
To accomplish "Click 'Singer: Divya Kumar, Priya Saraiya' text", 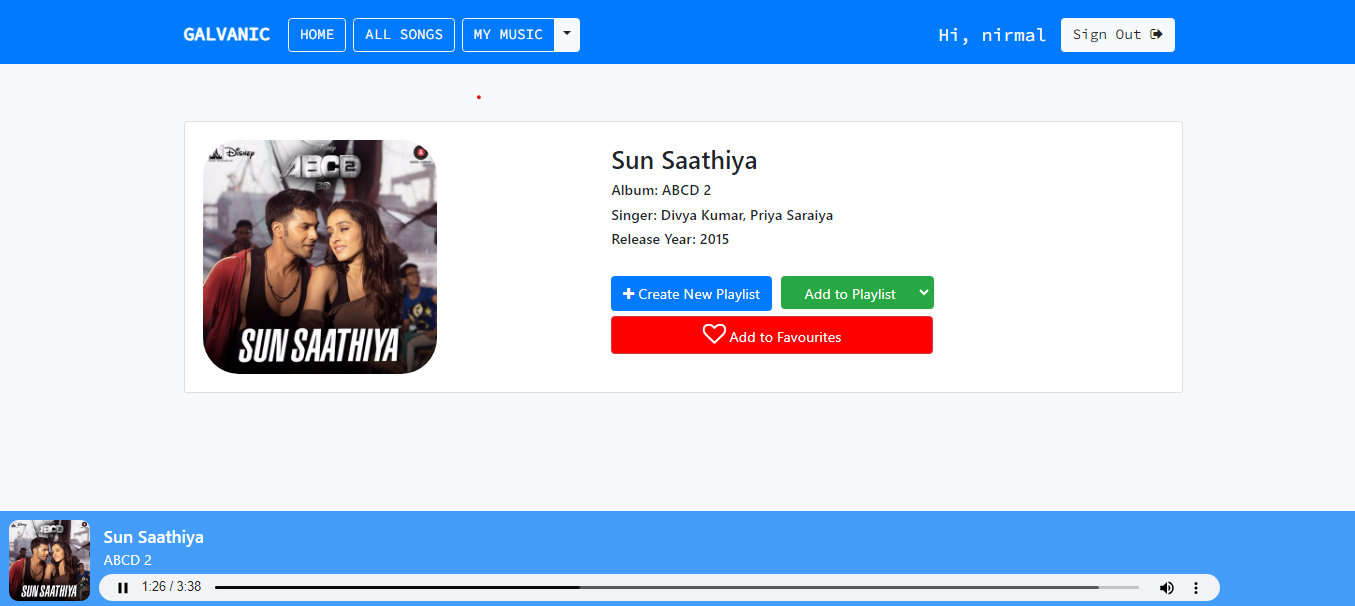I will (722, 215).
